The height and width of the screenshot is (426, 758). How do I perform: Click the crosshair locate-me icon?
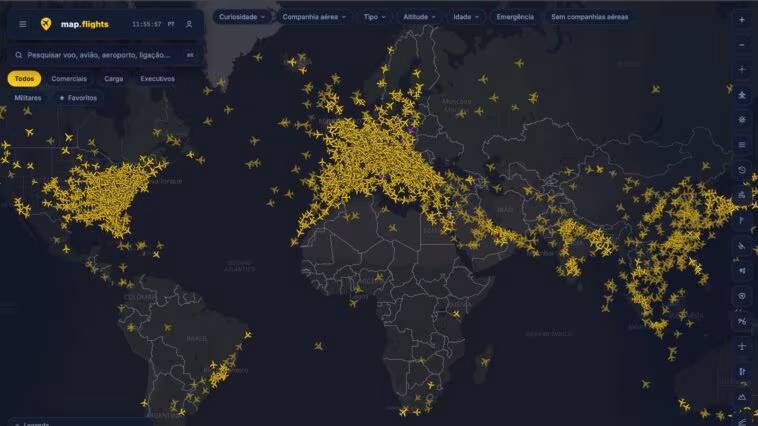[x=742, y=70]
